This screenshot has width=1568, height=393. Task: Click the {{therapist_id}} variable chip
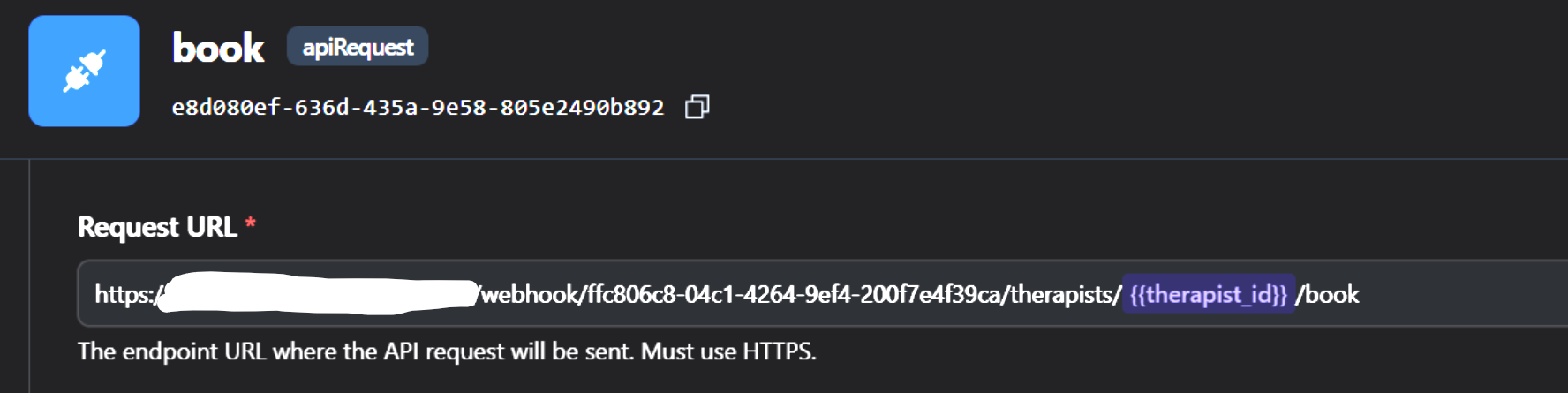coord(1208,294)
